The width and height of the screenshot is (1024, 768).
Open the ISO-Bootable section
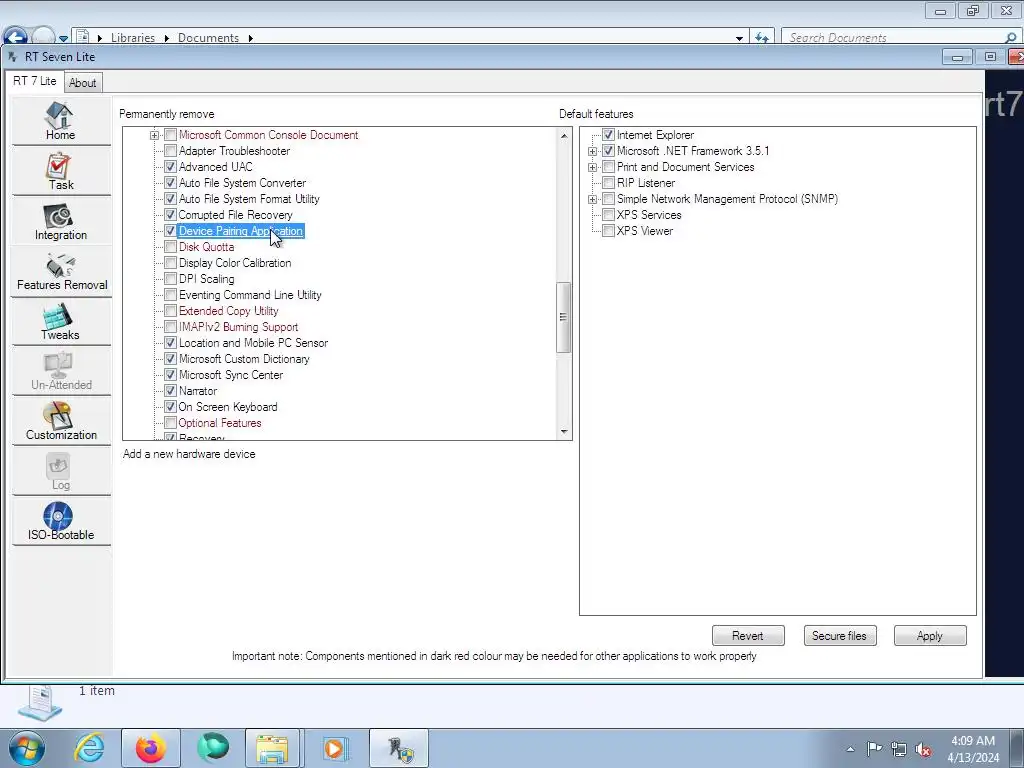pos(61,521)
